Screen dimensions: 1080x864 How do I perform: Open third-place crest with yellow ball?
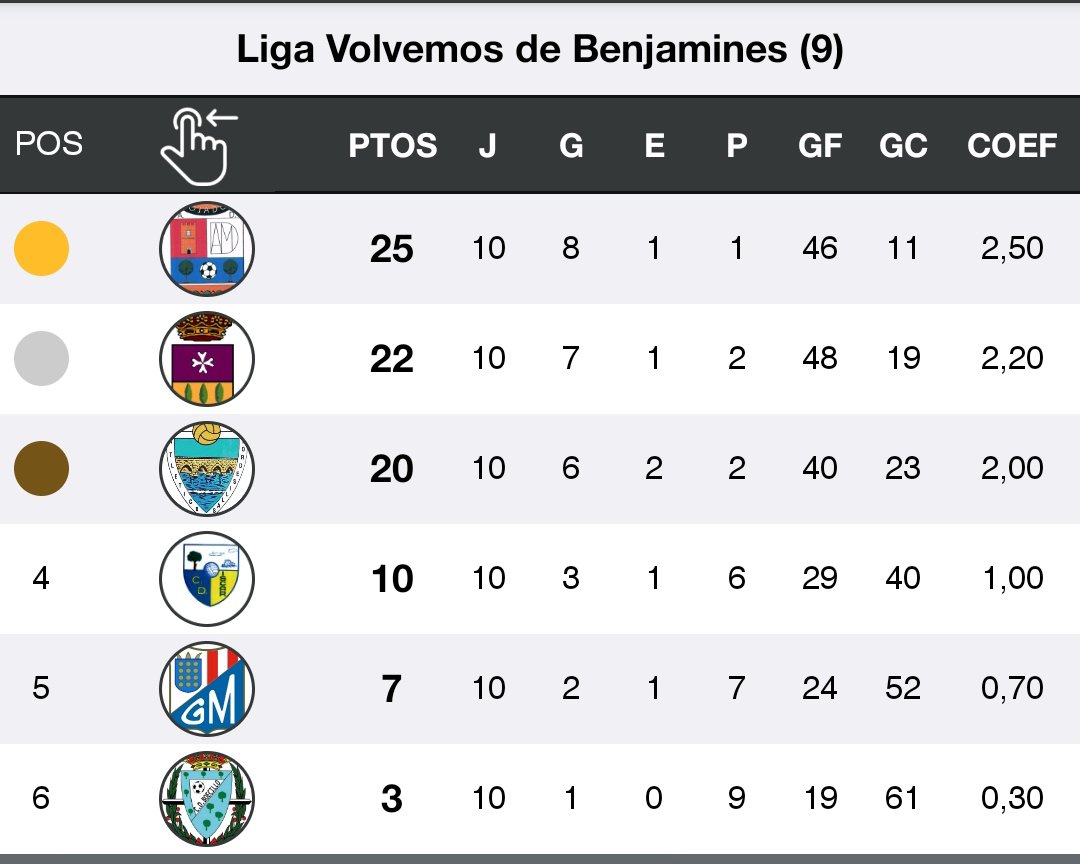(207, 468)
